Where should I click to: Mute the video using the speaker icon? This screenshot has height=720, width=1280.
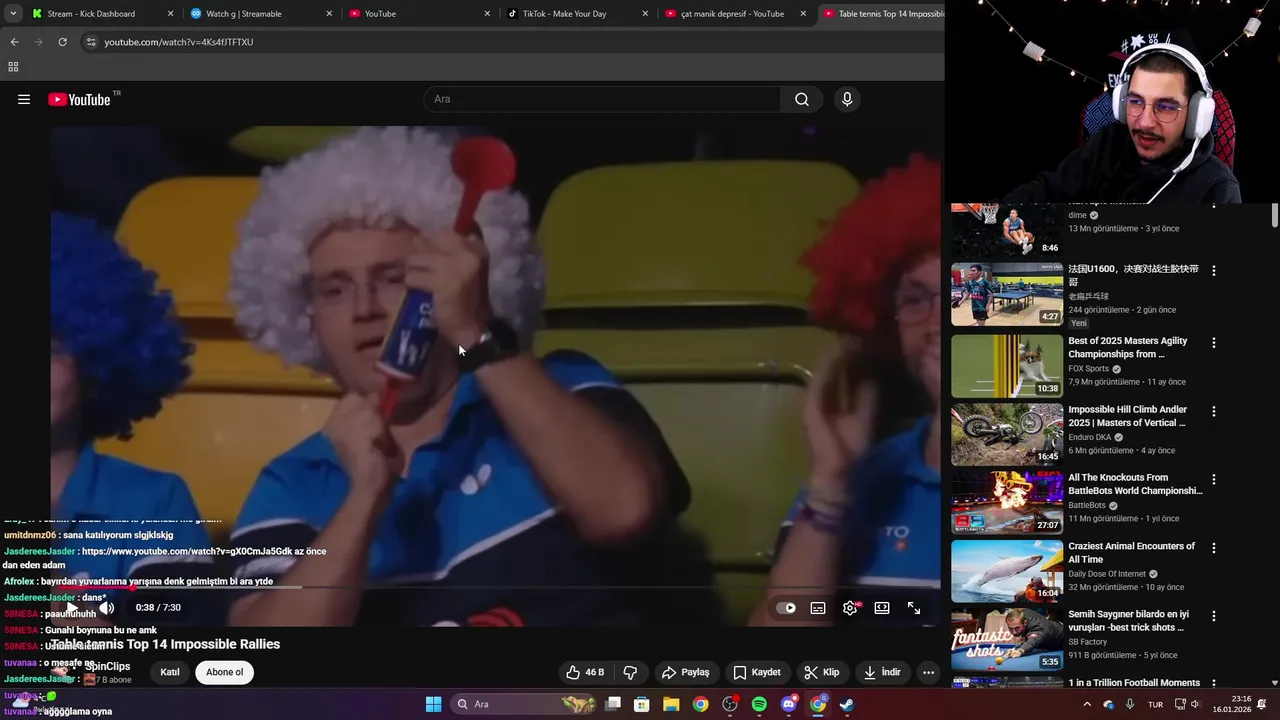(x=107, y=608)
